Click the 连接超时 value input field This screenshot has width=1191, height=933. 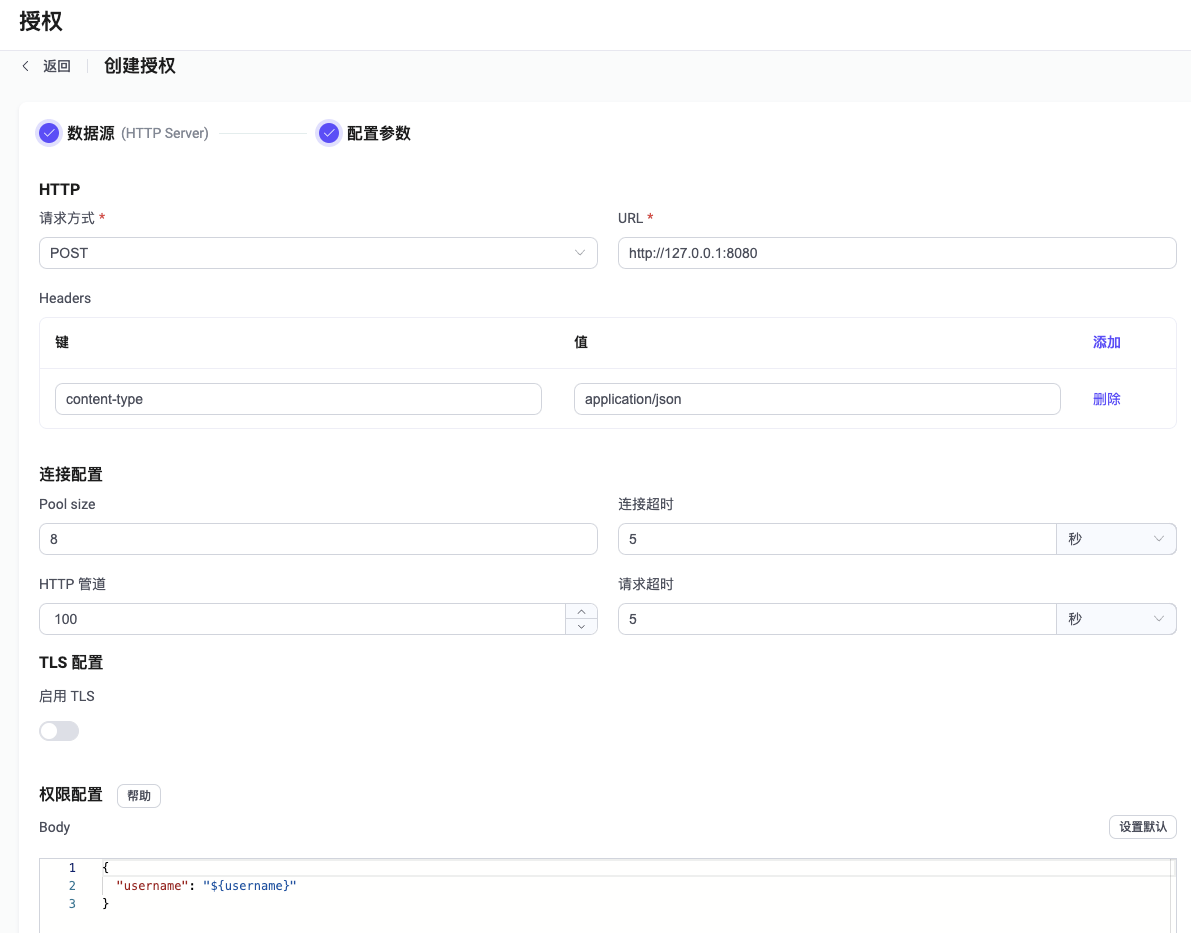coord(836,539)
